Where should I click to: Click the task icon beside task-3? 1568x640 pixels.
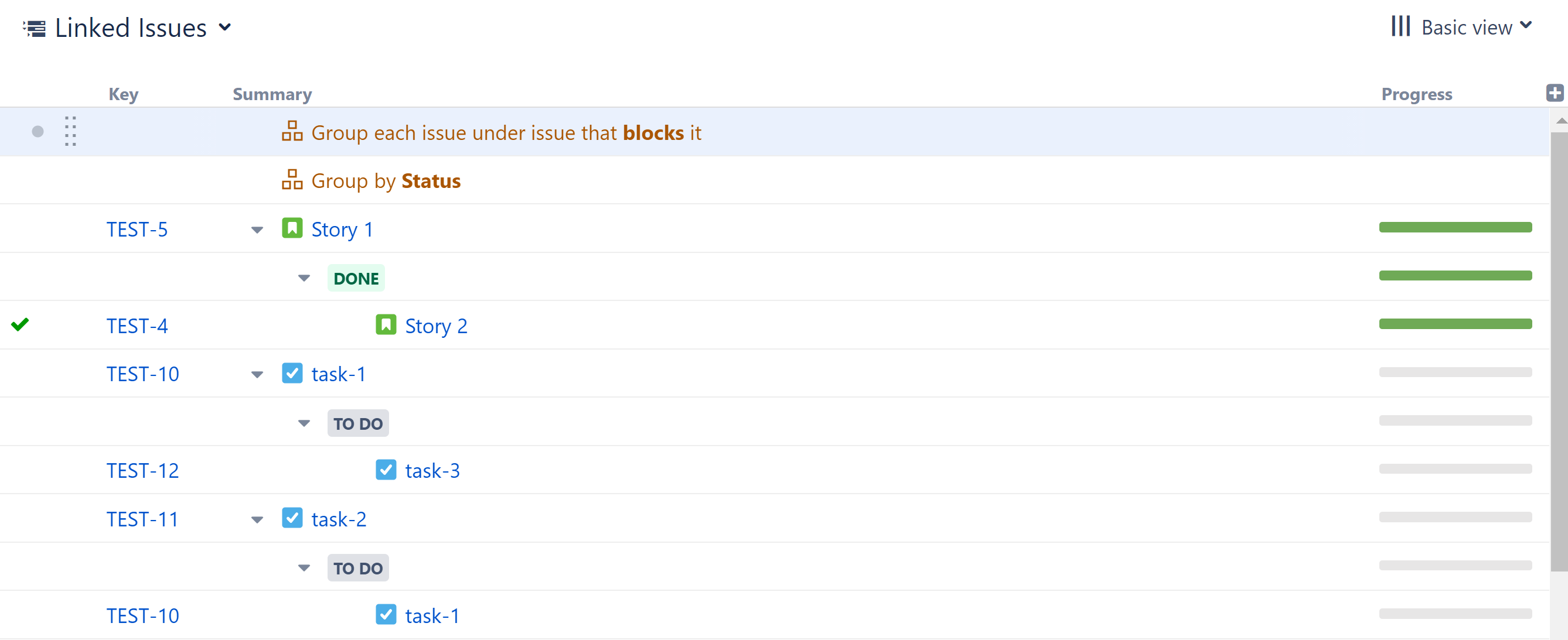[386, 470]
